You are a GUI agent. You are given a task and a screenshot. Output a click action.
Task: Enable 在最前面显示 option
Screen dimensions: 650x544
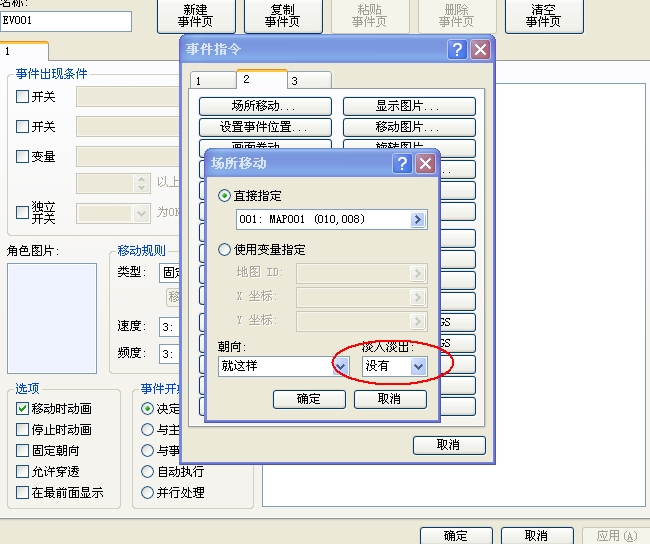point(22,493)
